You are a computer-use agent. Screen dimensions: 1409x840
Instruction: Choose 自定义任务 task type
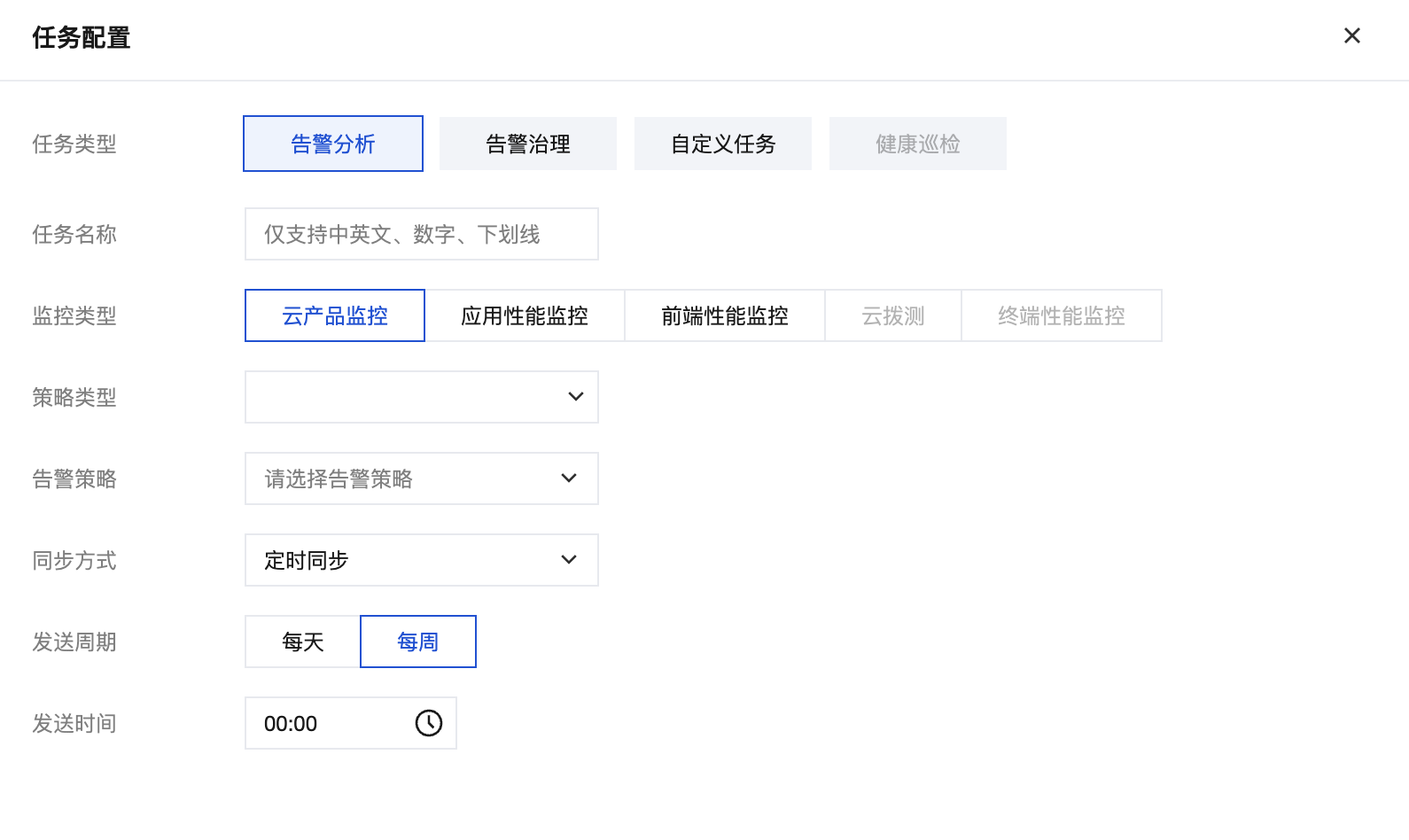[x=723, y=144]
